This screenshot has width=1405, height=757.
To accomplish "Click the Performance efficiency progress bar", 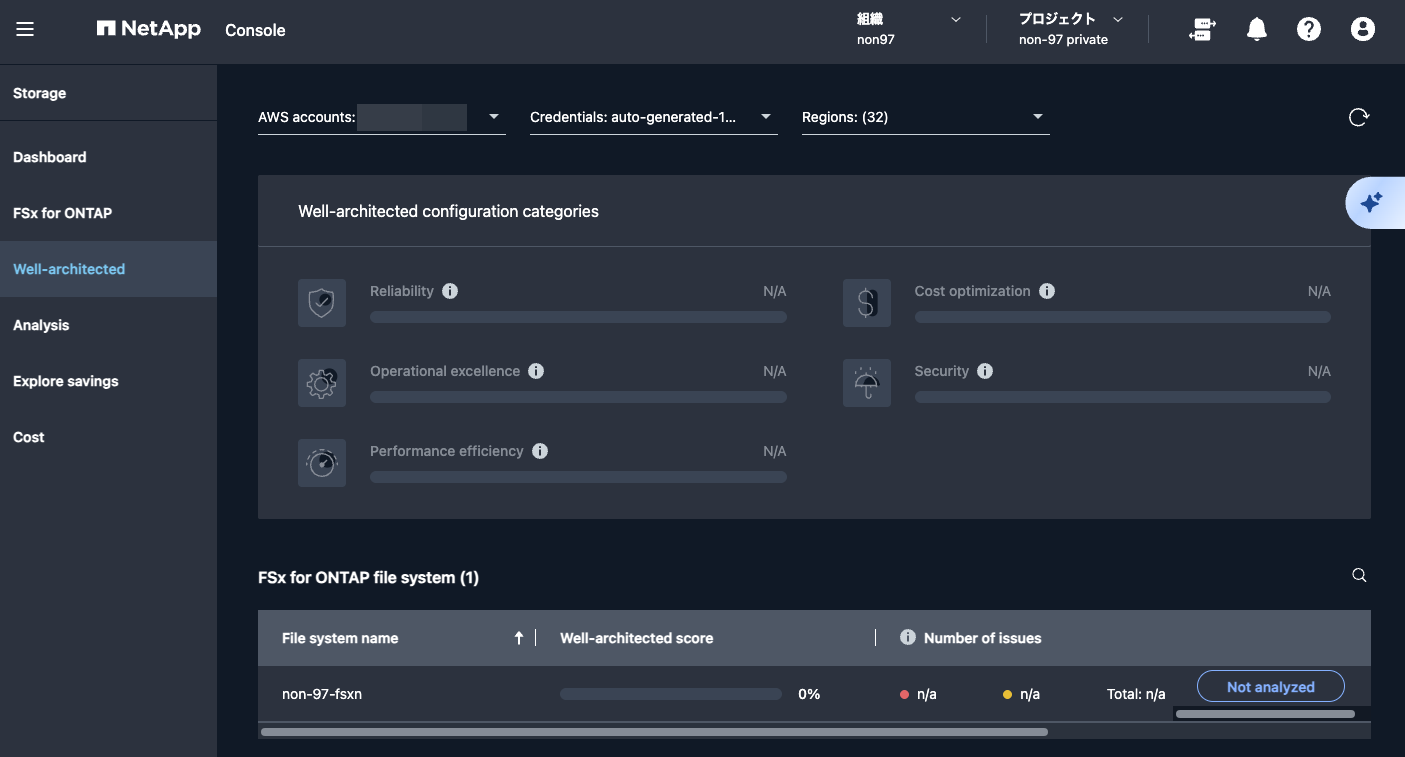I will pyautogui.click(x=578, y=477).
